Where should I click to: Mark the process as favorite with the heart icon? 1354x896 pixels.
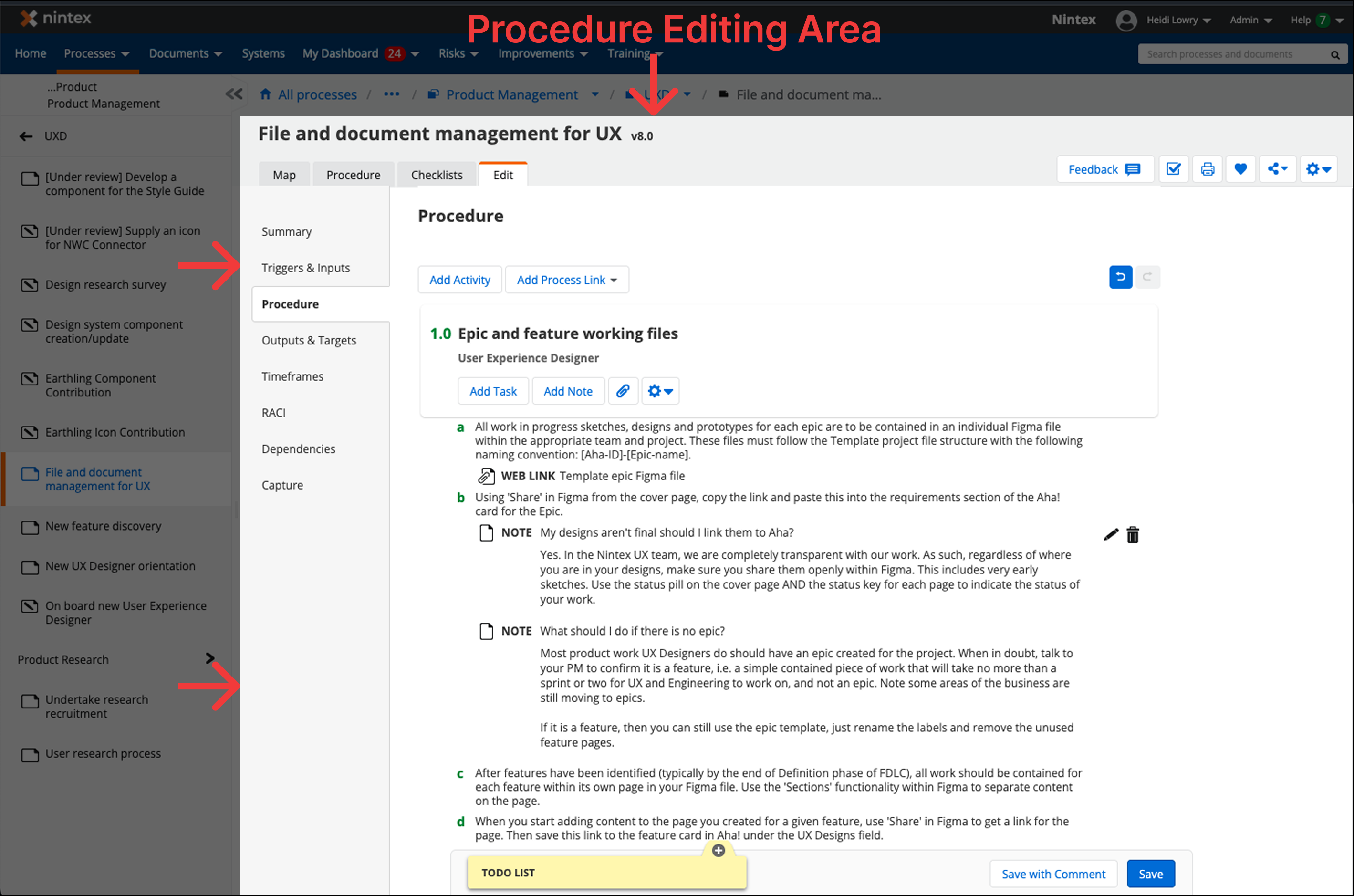pyautogui.click(x=1240, y=169)
